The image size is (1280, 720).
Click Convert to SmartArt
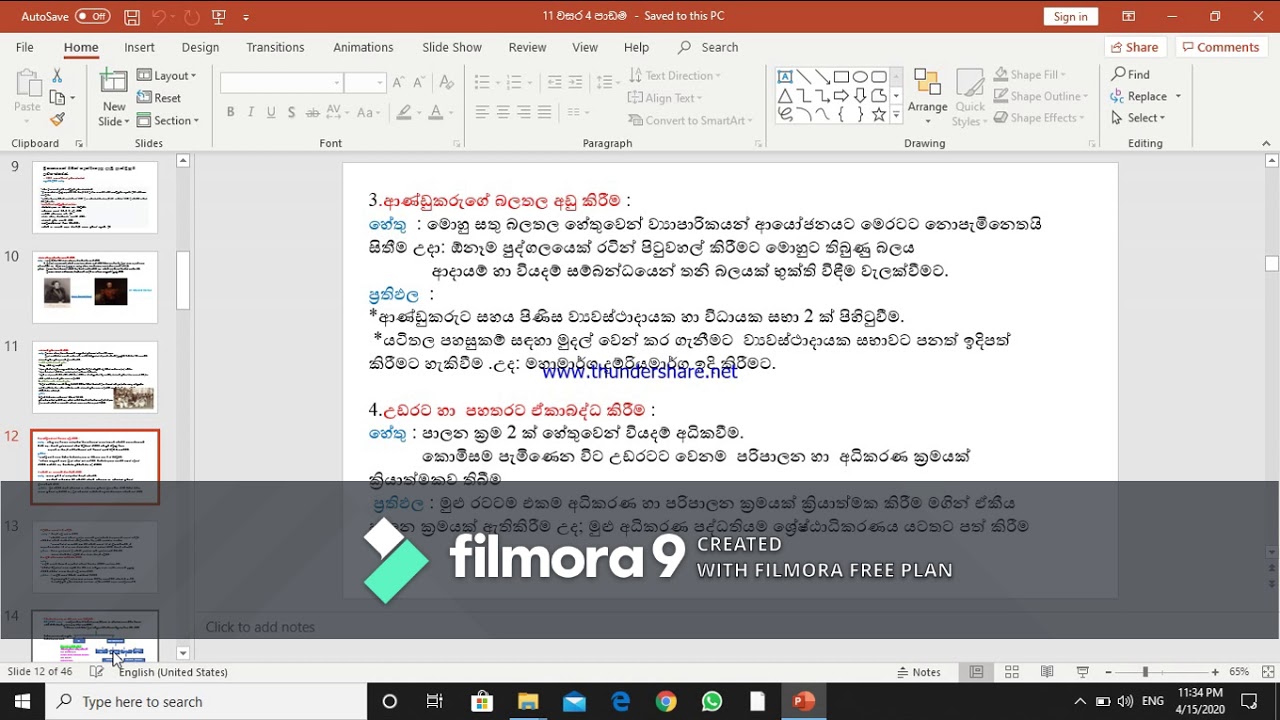tap(690, 120)
